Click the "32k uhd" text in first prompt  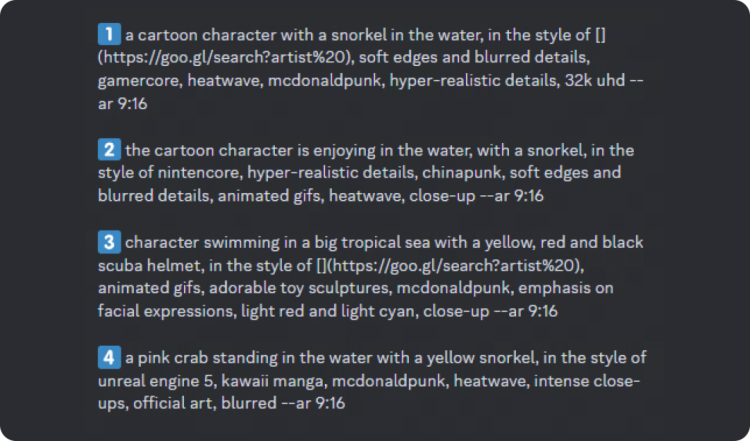click(595, 80)
